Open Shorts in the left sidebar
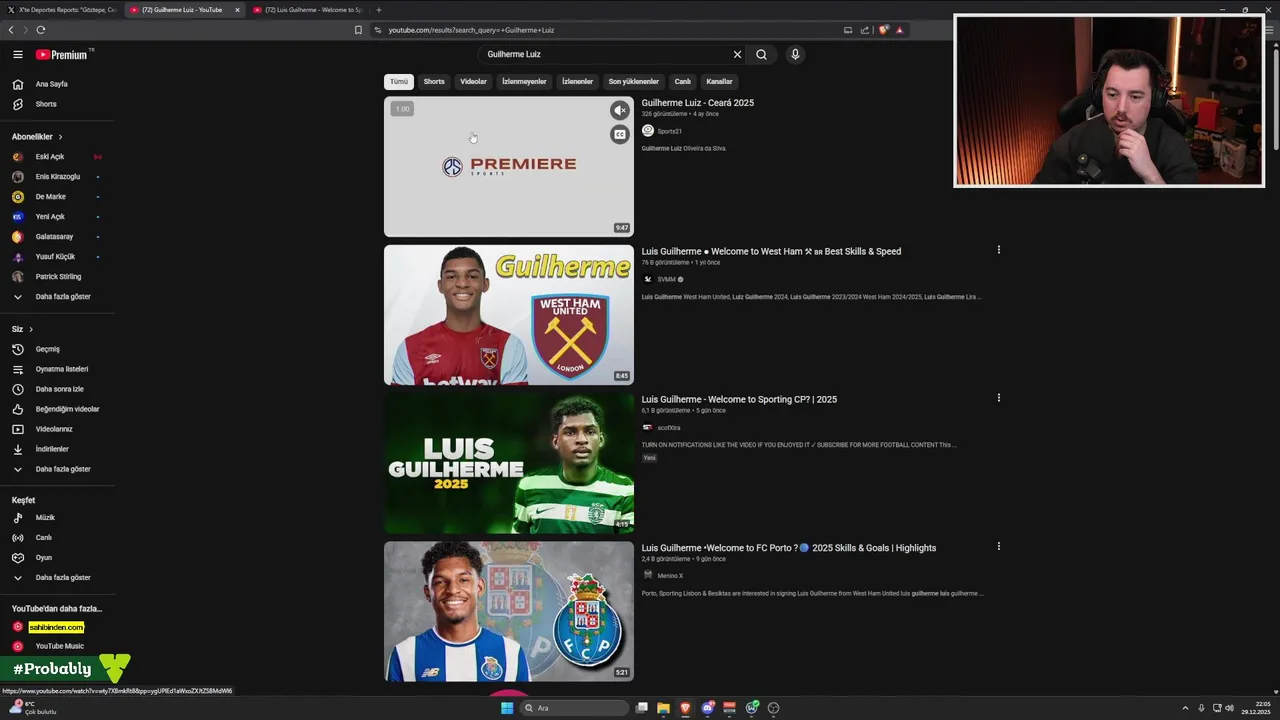This screenshot has width=1280, height=720. pyautogui.click(x=57, y=104)
